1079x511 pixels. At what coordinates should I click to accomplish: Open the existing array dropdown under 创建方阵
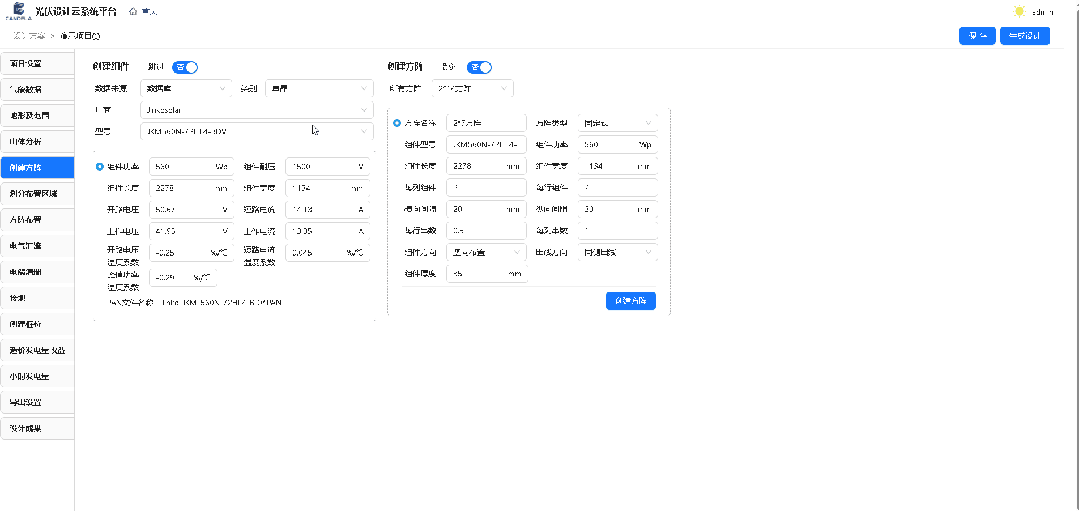click(x=473, y=89)
